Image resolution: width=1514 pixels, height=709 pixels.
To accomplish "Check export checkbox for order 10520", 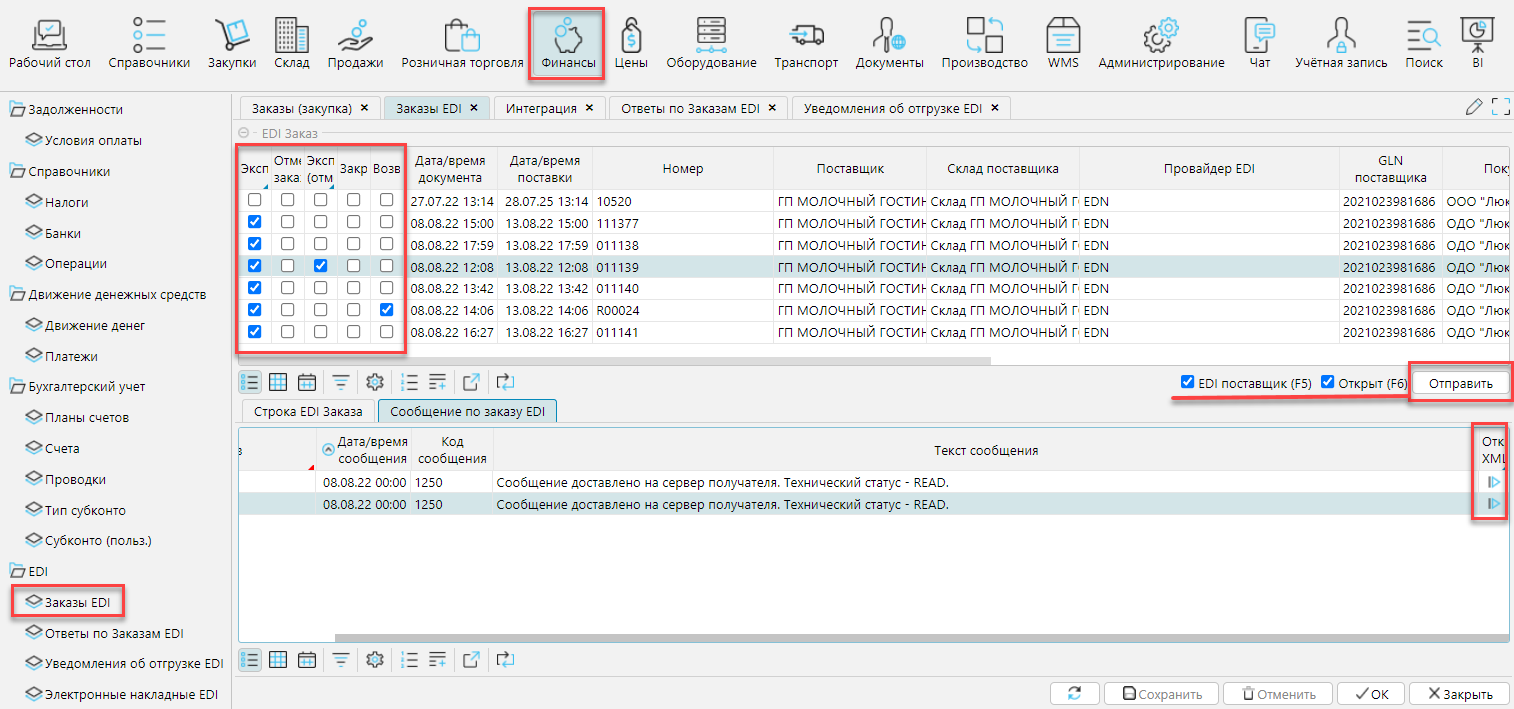I will (254, 201).
